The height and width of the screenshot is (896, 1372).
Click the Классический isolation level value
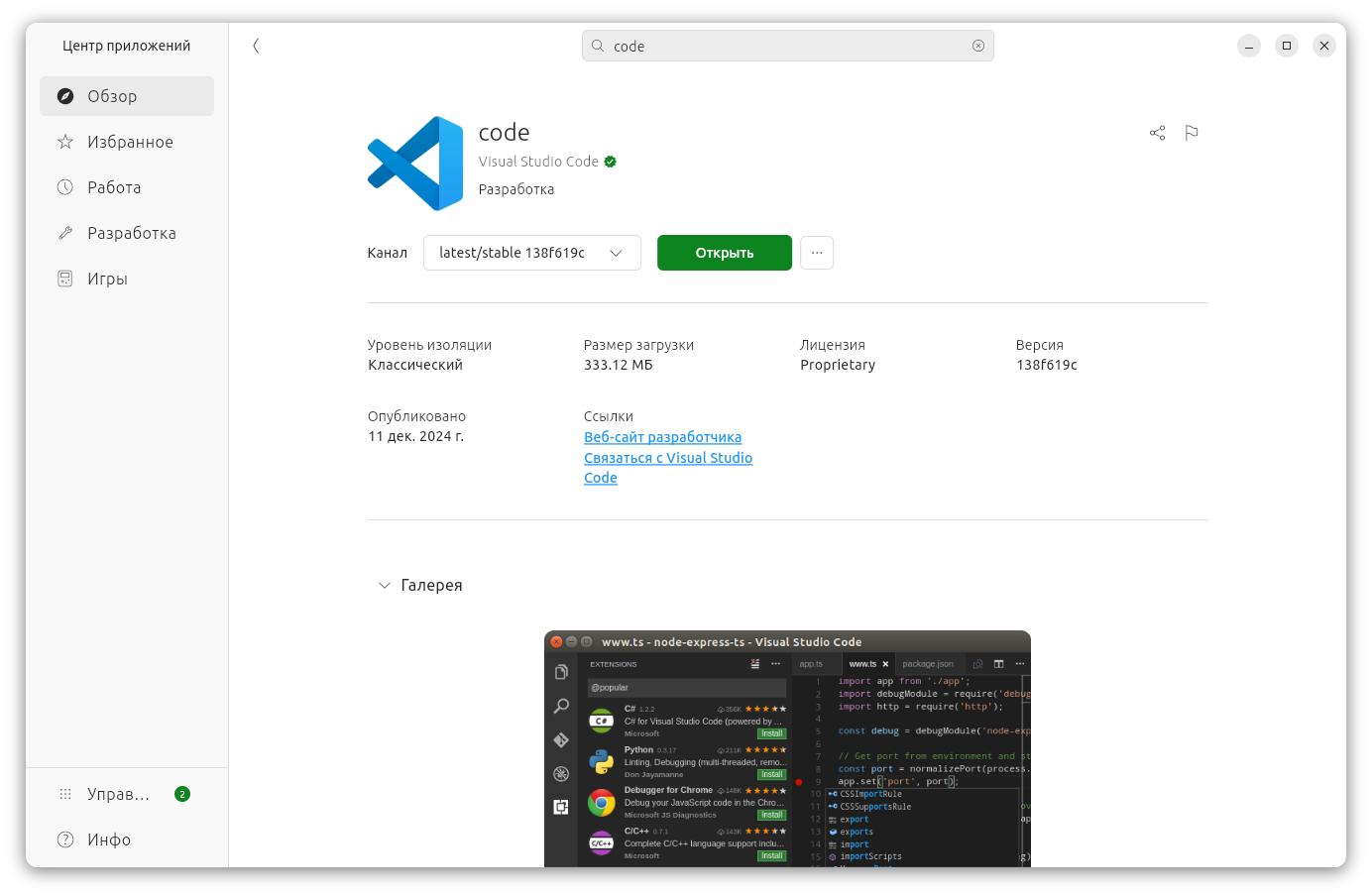pyautogui.click(x=415, y=365)
